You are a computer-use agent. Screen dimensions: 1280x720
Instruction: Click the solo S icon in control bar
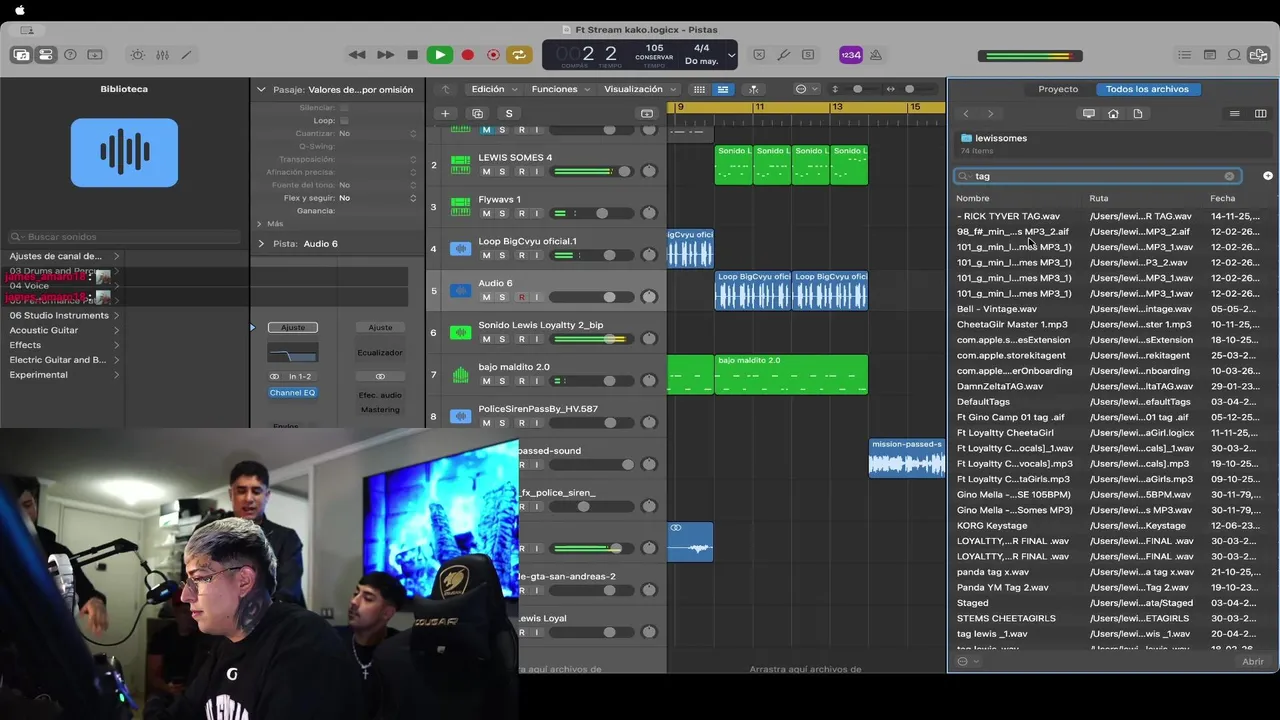pos(808,55)
